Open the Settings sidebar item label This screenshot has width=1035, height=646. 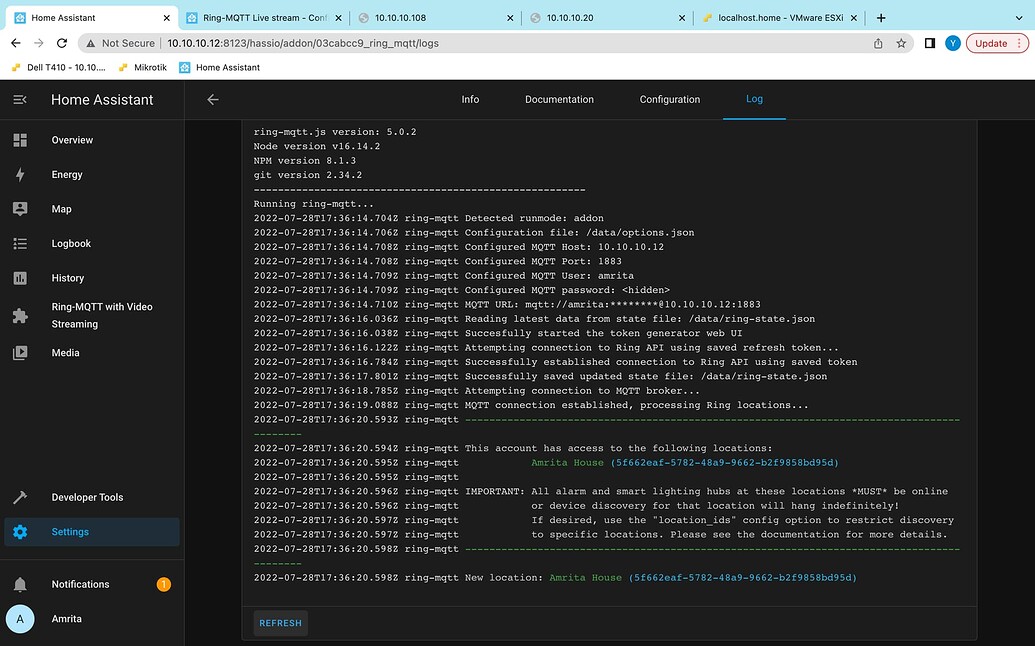point(70,532)
